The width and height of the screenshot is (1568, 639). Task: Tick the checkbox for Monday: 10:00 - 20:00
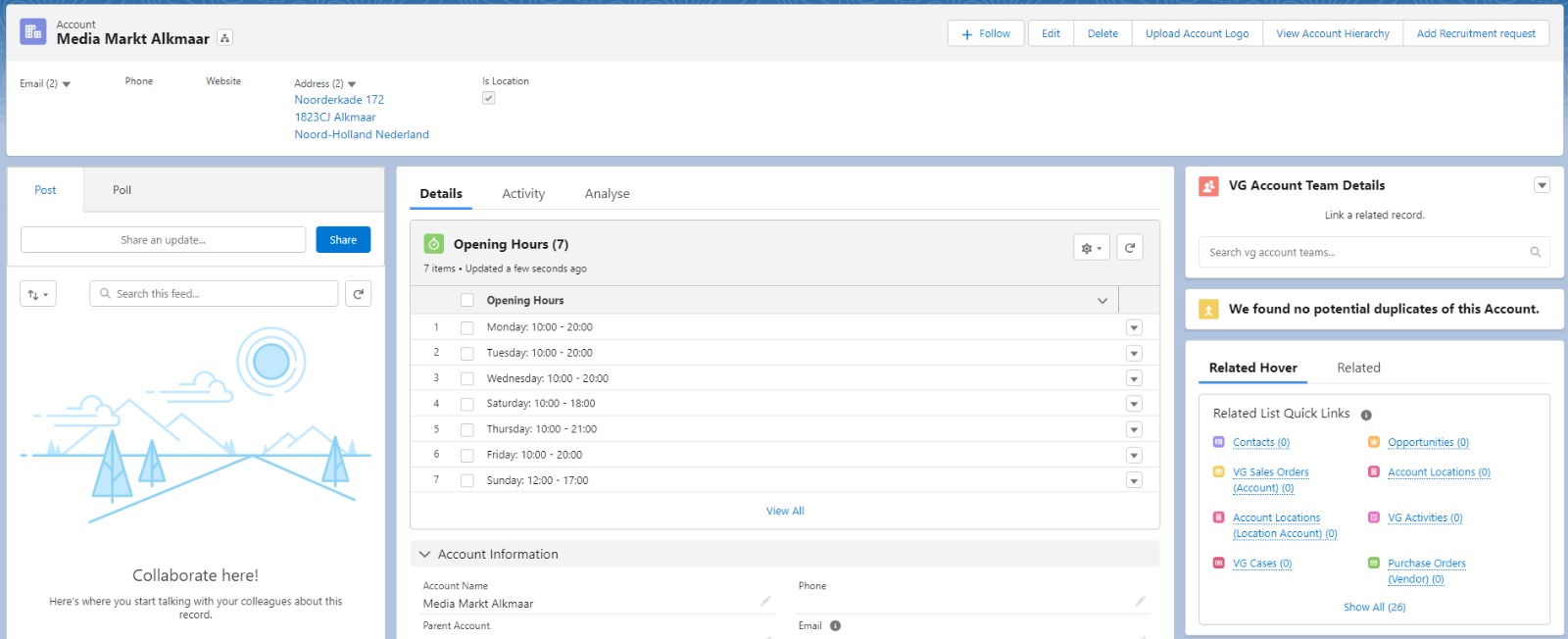point(467,327)
